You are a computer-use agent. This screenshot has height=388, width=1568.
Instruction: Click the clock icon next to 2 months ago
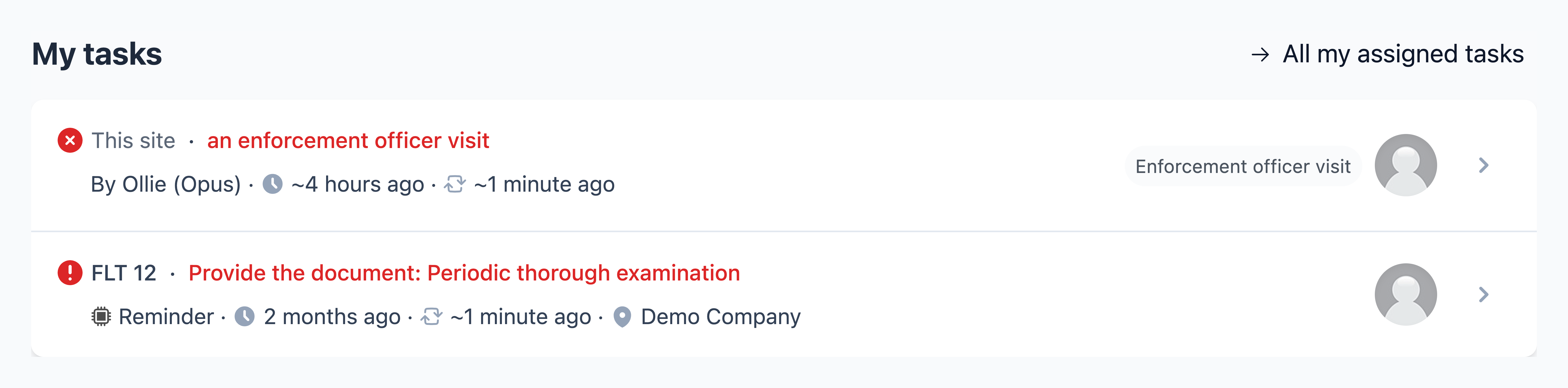(245, 317)
